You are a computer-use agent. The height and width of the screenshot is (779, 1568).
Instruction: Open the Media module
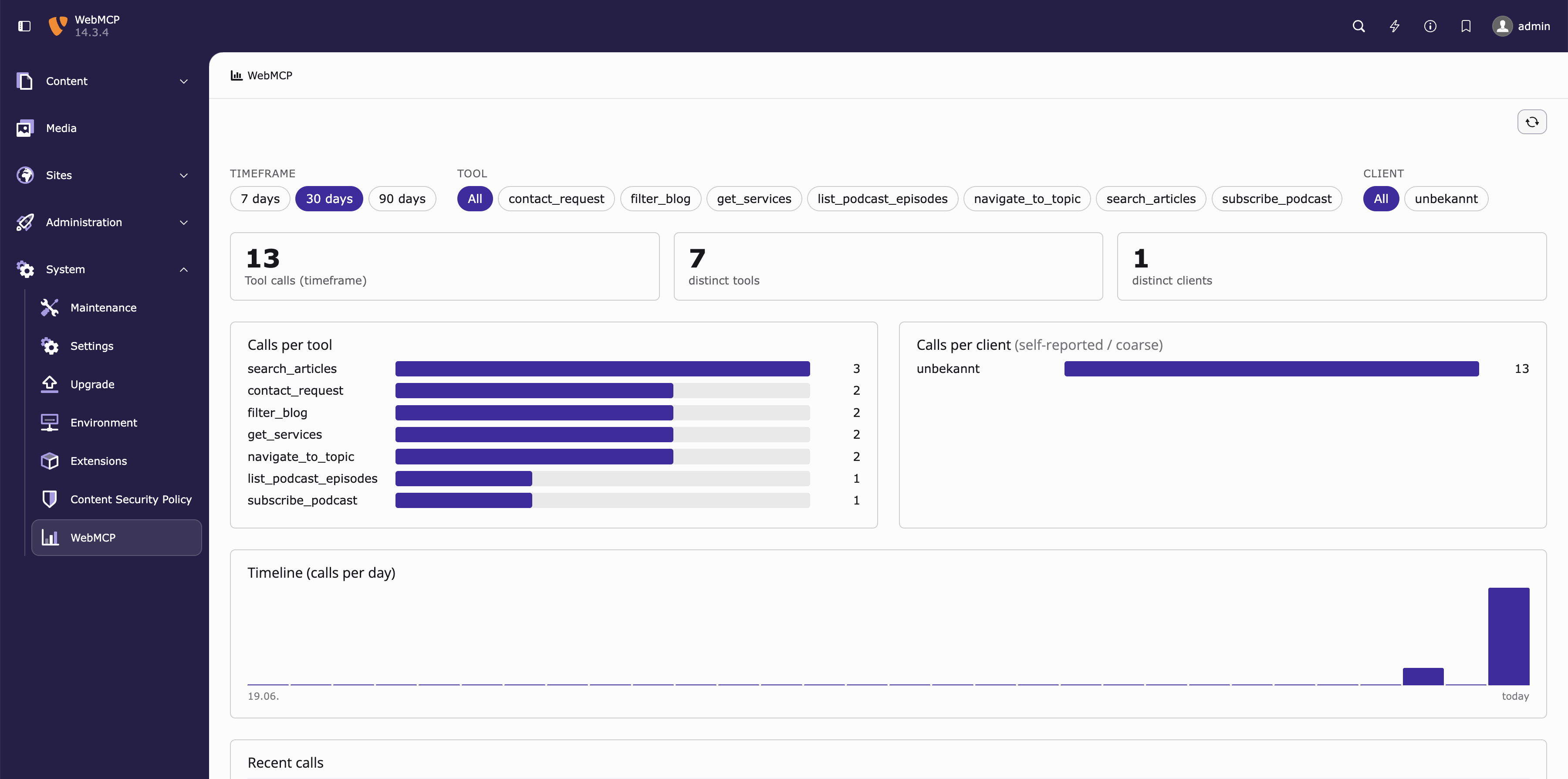105,128
